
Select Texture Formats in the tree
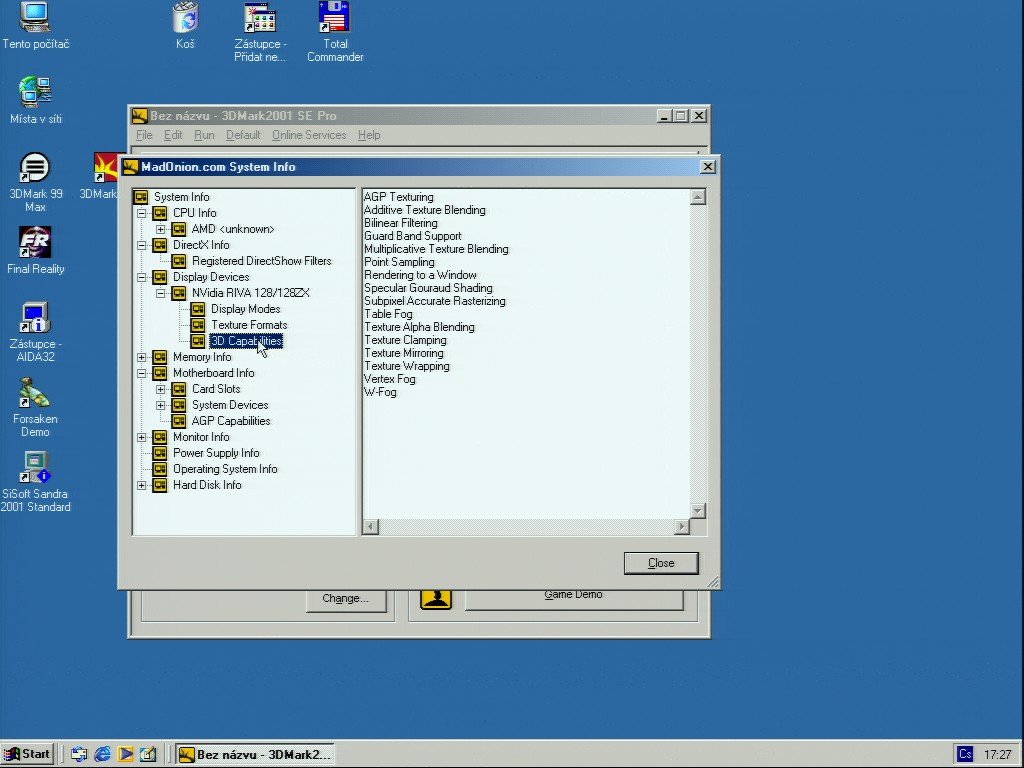tap(248, 325)
